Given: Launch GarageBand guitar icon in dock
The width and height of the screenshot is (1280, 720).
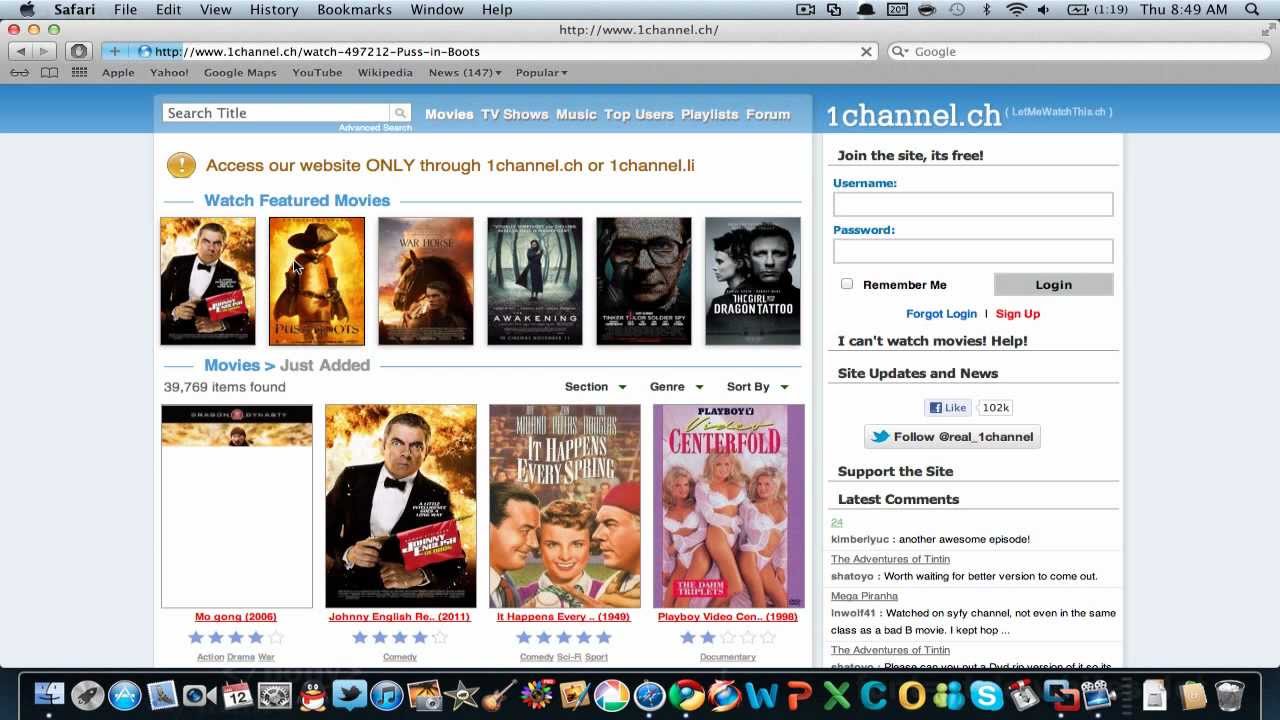Looking at the screenshot, I should coord(499,694).
